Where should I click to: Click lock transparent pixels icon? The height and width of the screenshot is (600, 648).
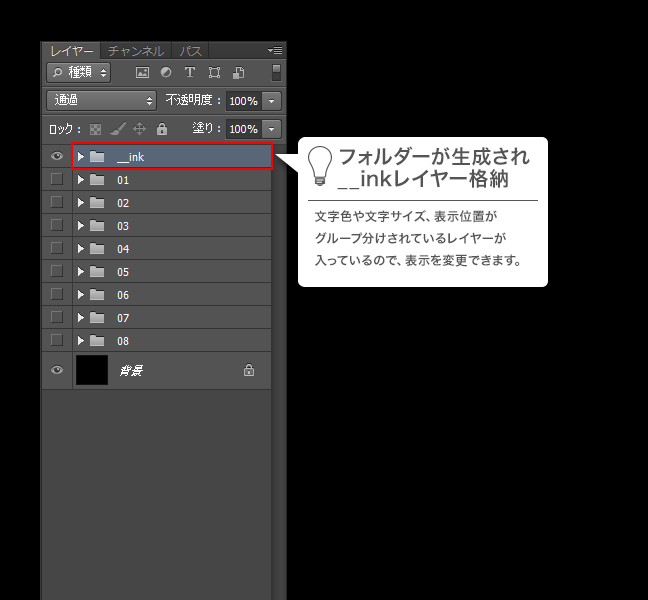[x=96, y=129]
